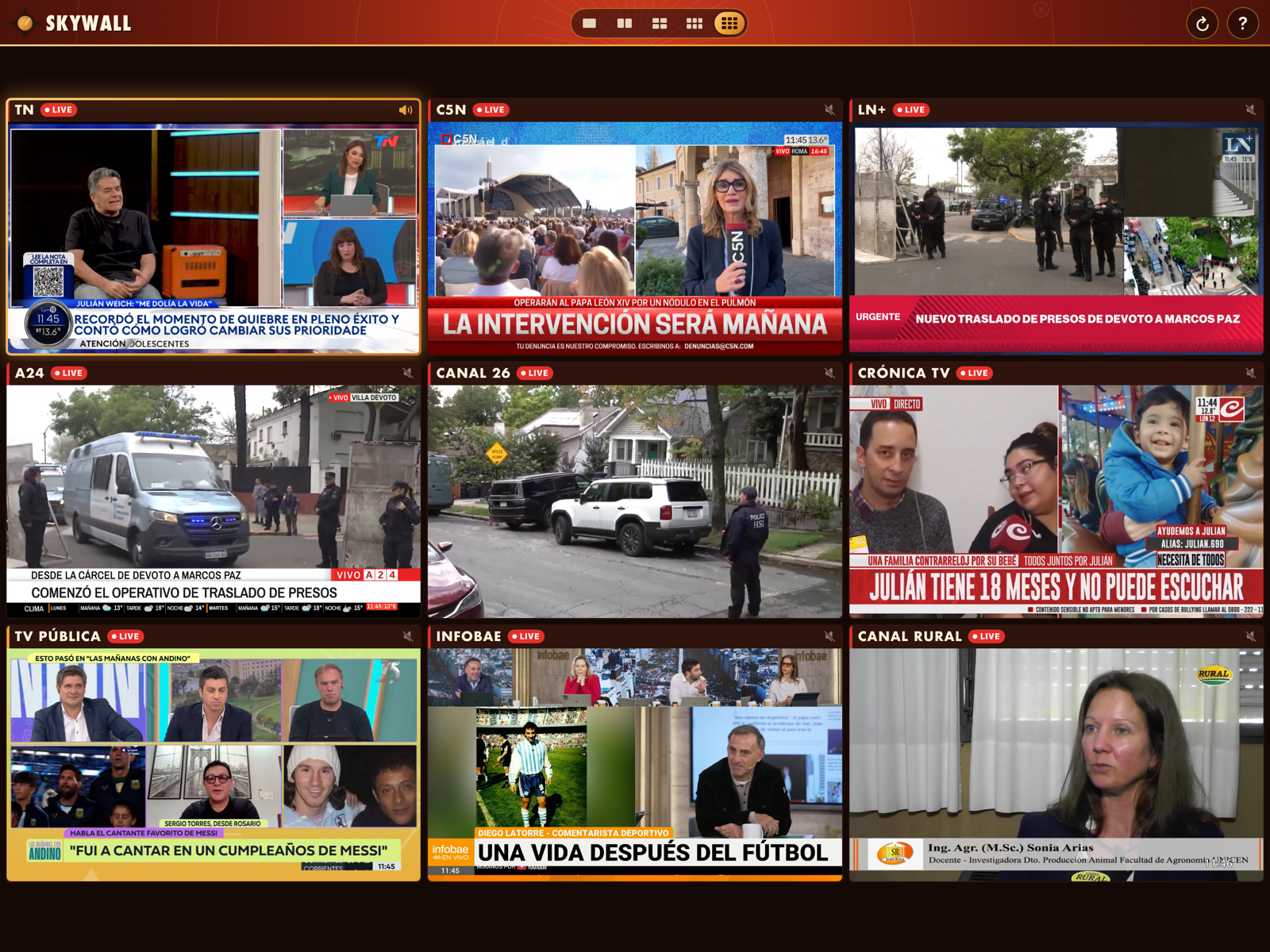
Task: Click the C5N channel title
Action: [451, 110]
